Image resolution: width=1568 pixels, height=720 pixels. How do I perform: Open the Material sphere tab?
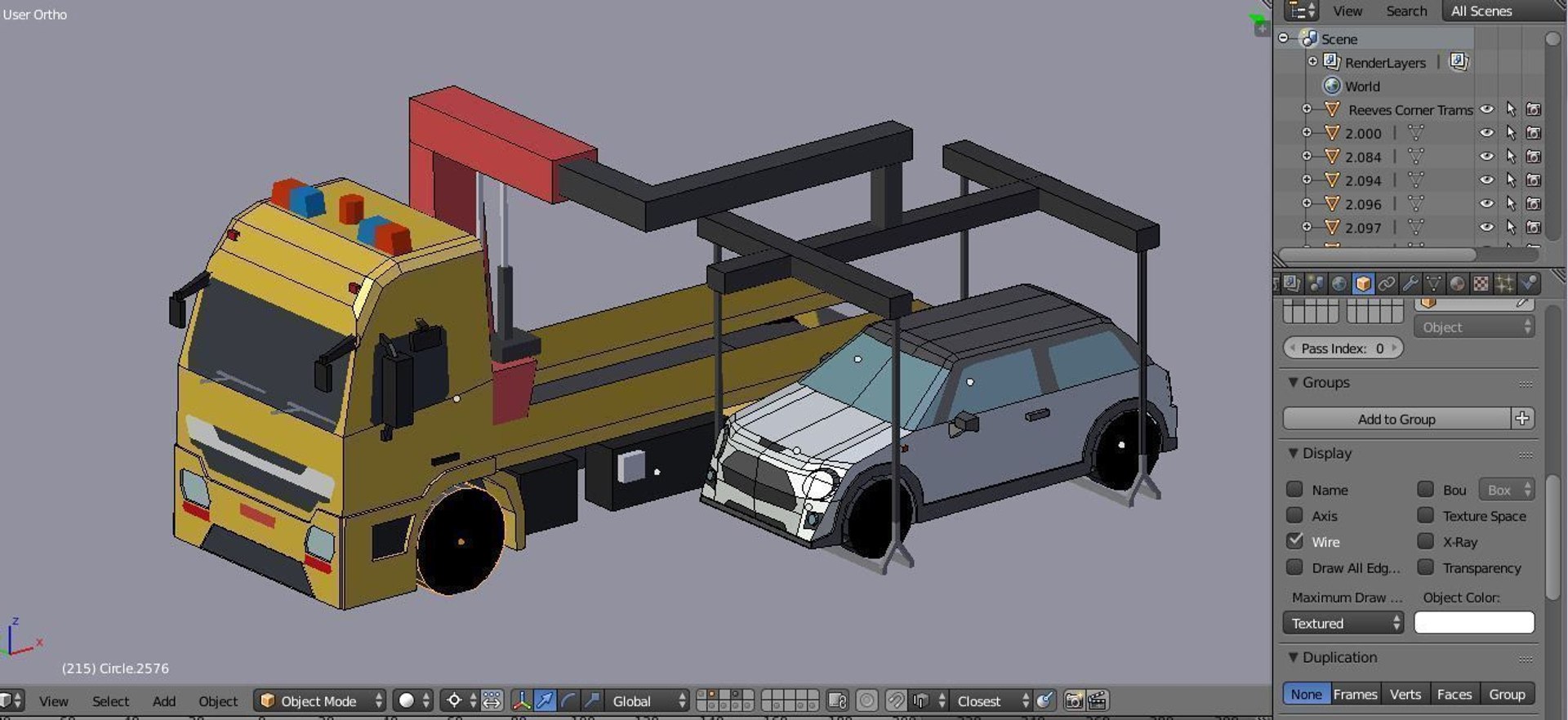[1457, 283]
